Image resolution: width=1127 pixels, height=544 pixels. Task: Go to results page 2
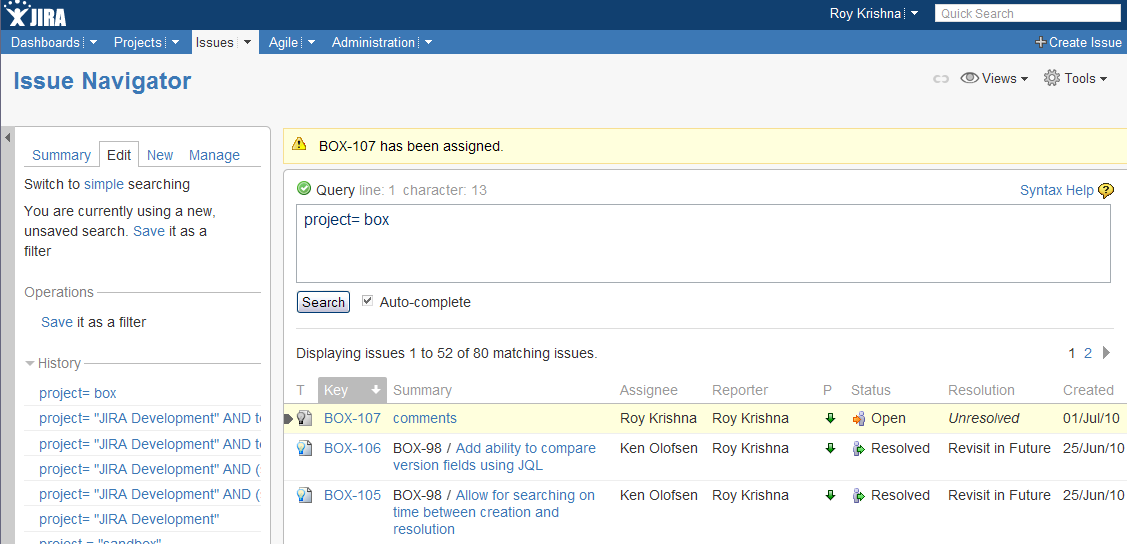point(1087,353)
